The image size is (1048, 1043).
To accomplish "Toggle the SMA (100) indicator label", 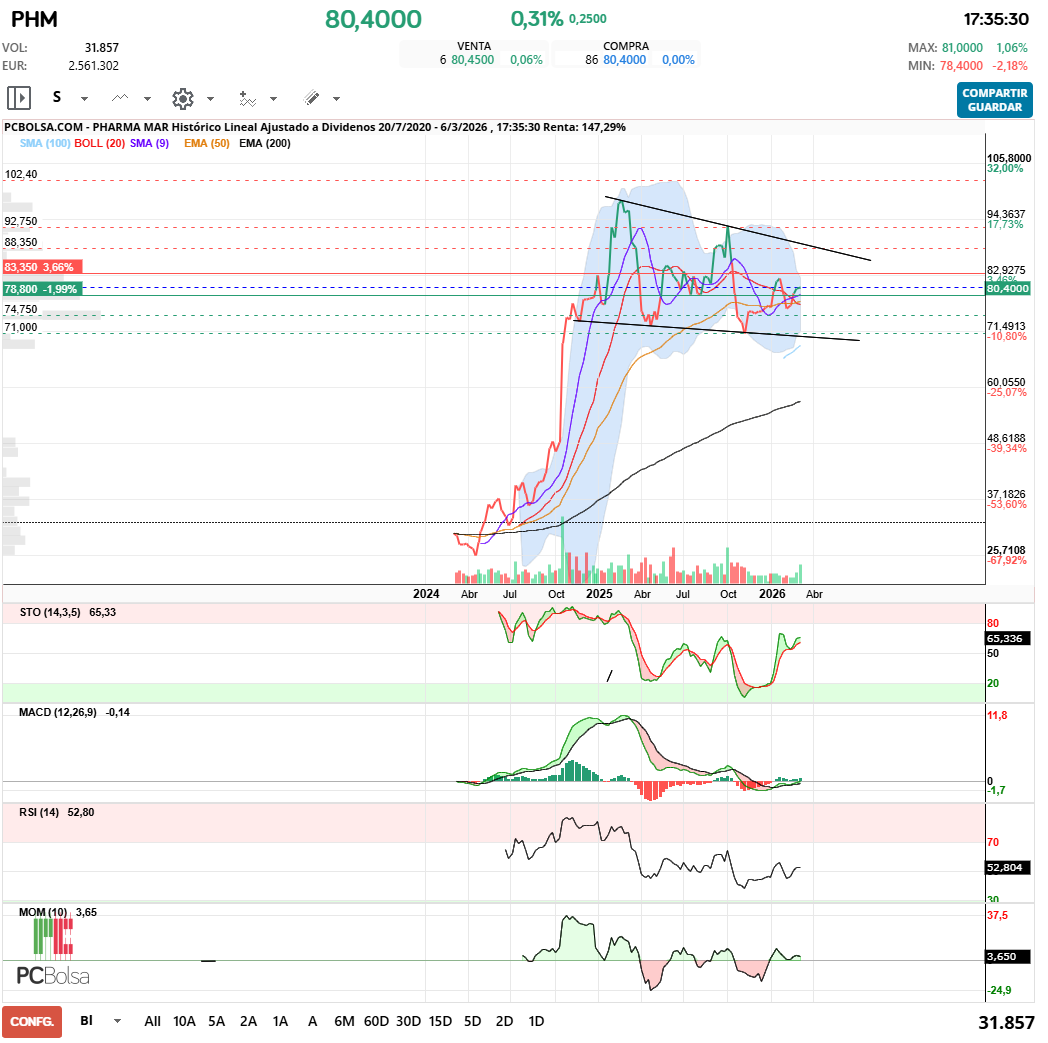I will [45, 144].
